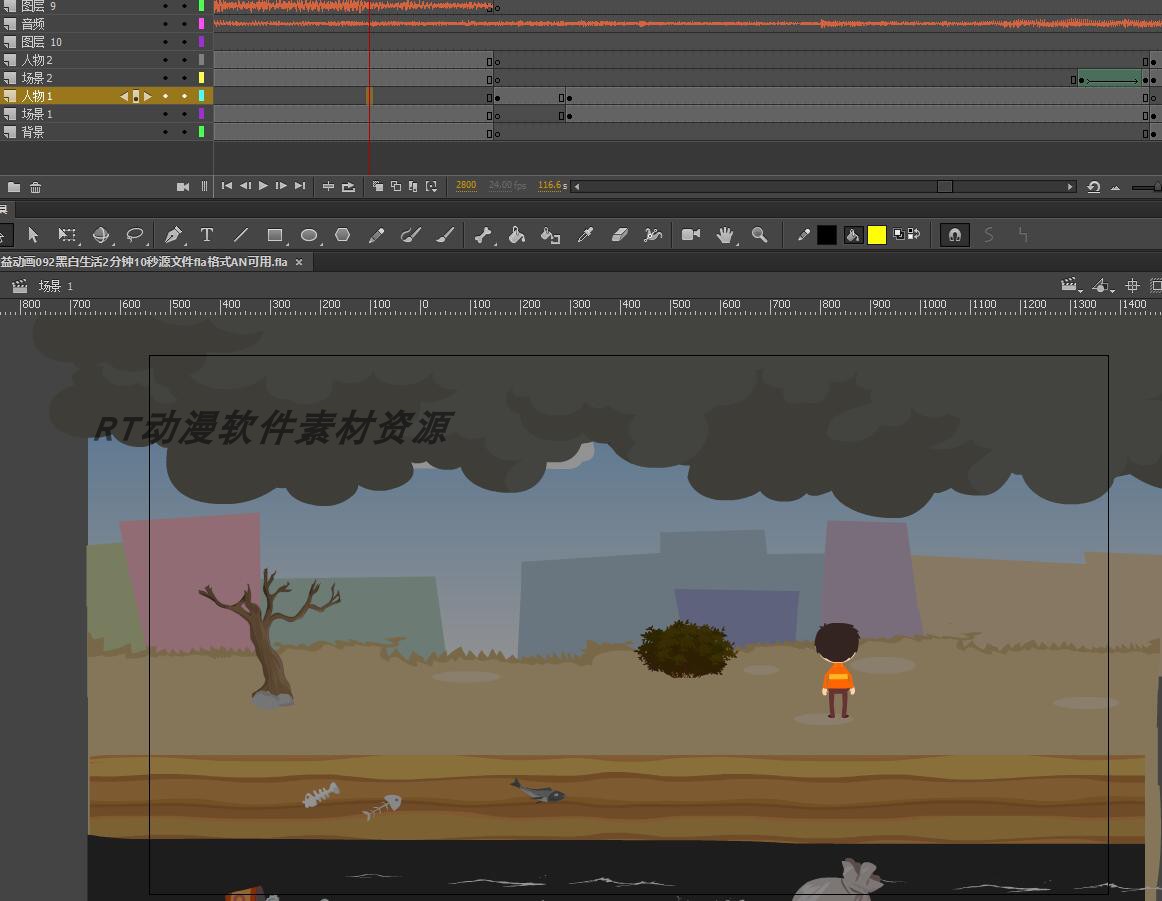Select the Text tool
The image size is (1162, 901).
coord(207,235)
